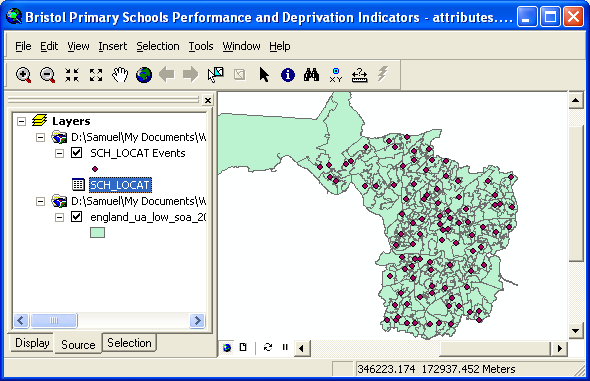
Task: Maximize the ArcMap window
Action: point(550,17)
